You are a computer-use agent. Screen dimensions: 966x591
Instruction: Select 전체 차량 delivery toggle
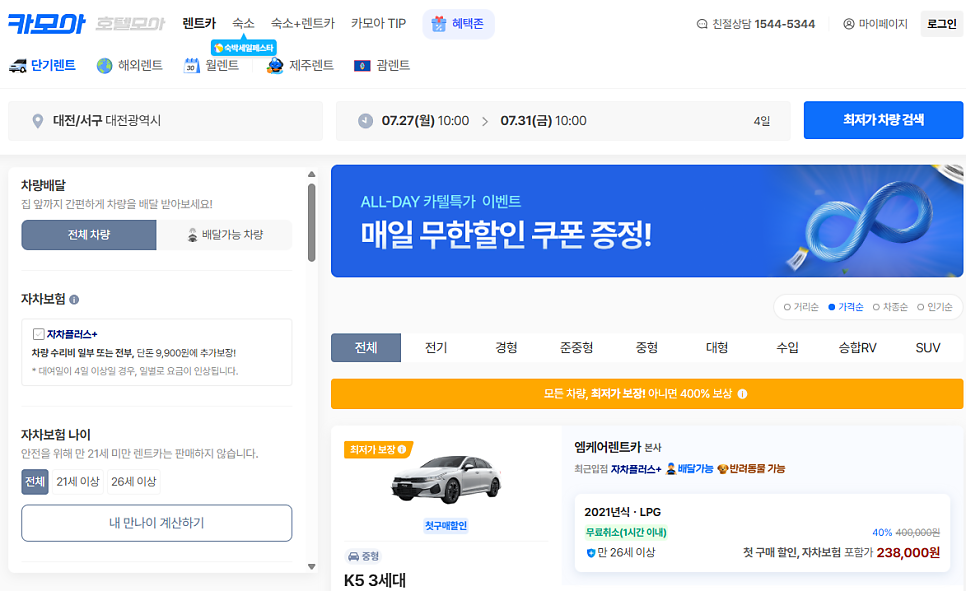coord(89,235)
